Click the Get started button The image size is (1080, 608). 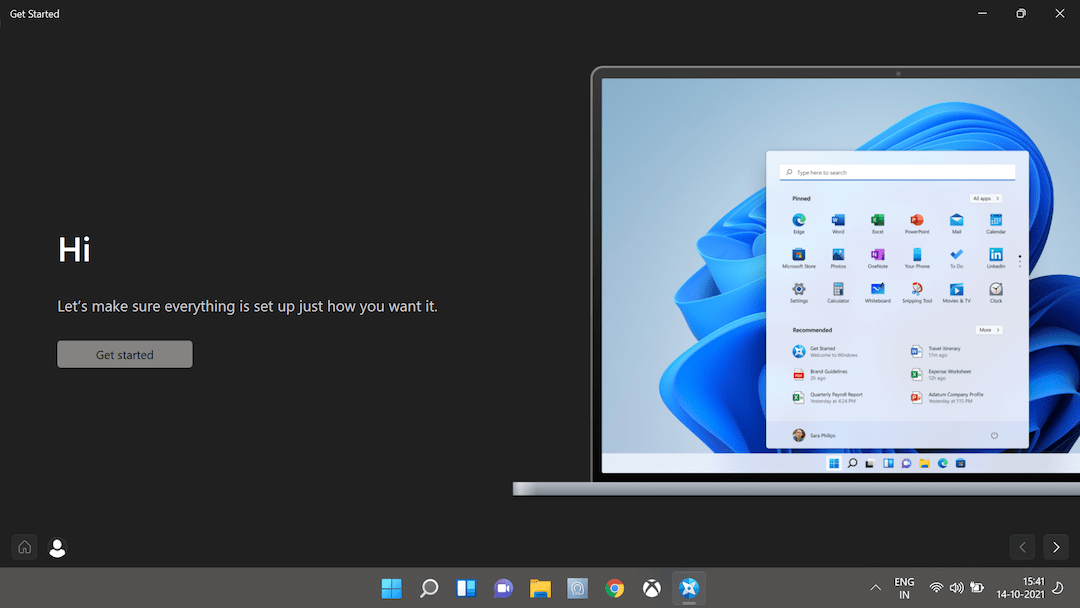(125, 354)
